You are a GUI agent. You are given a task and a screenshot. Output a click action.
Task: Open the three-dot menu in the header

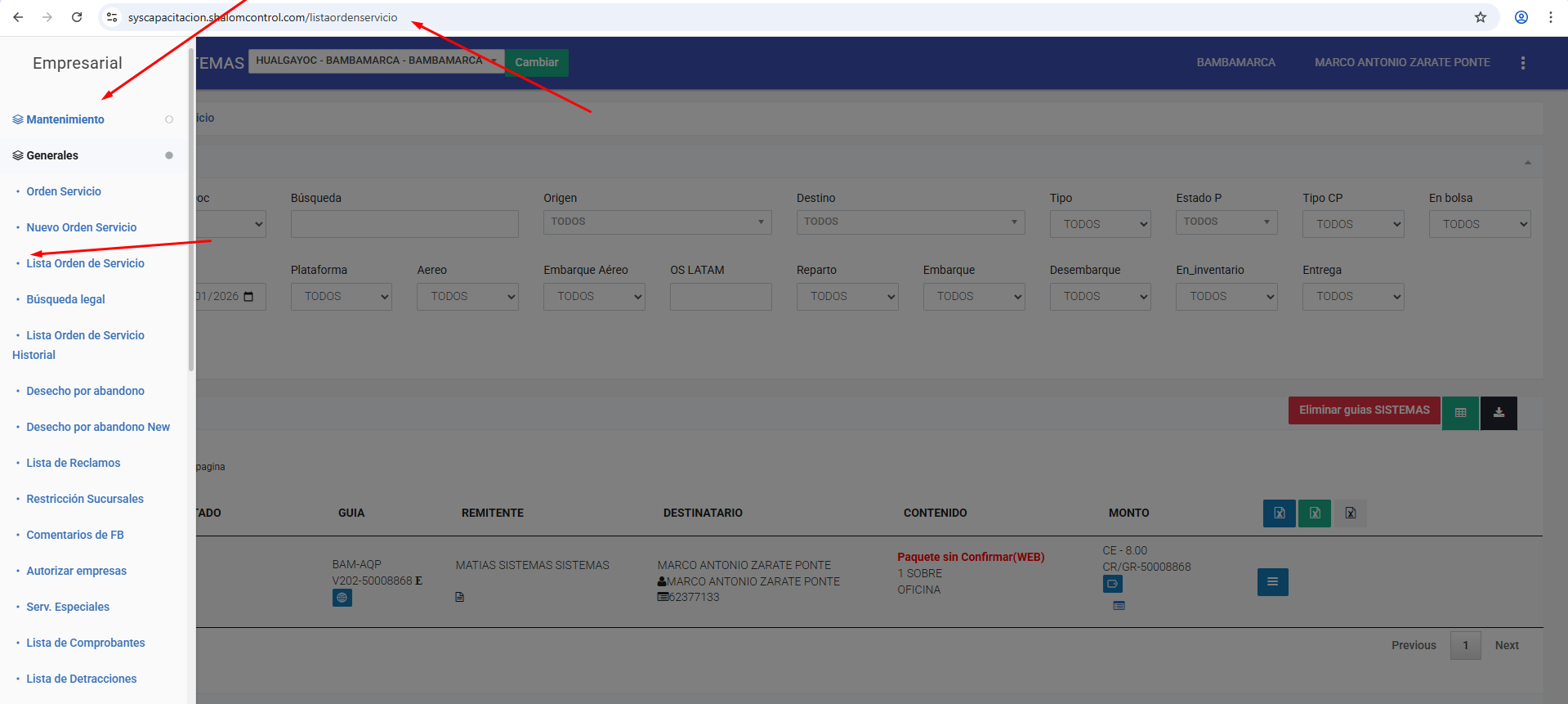pyautogui.click(x=1522, y=63)
